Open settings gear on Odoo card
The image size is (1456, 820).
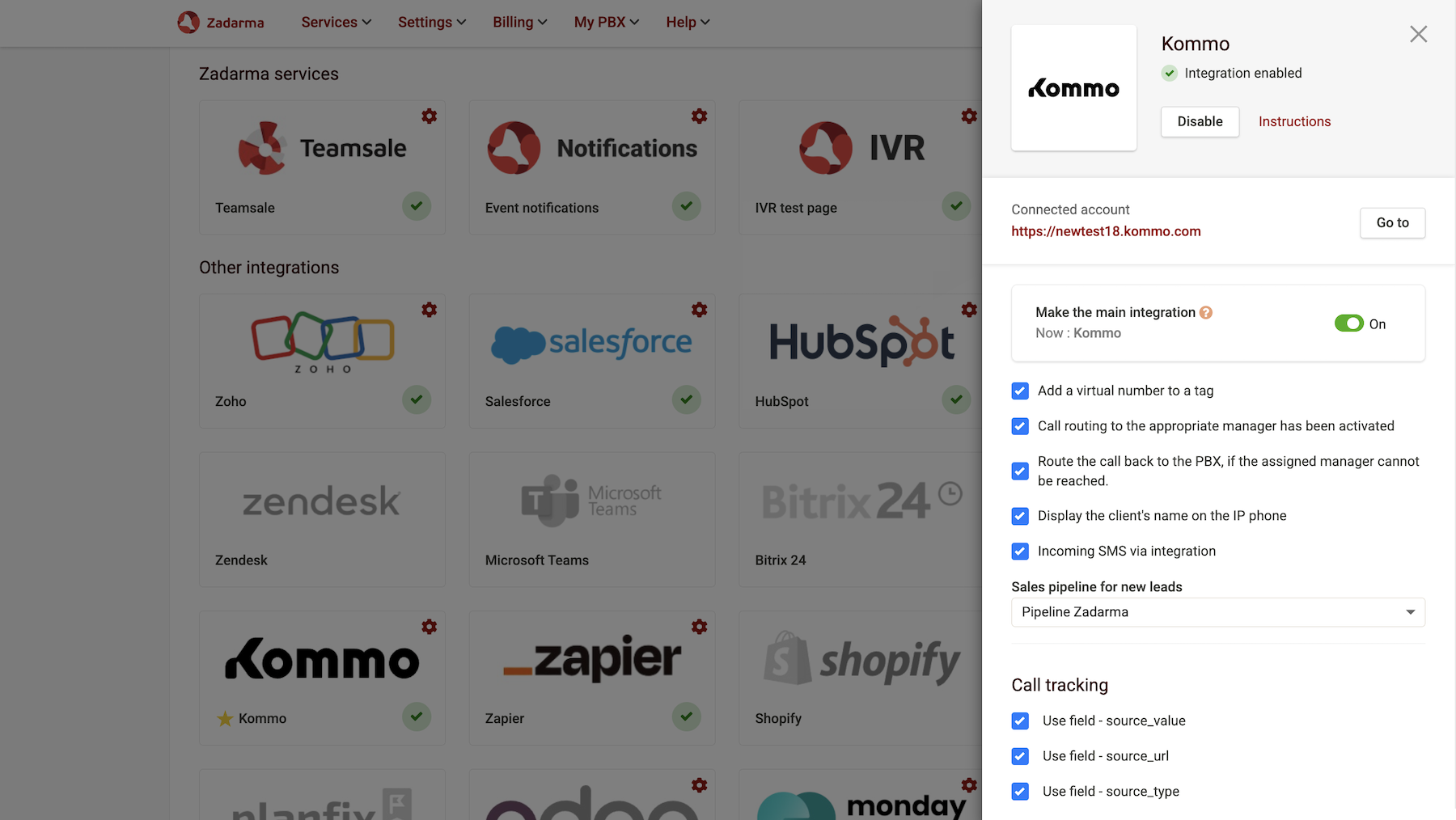pos(700,785)
